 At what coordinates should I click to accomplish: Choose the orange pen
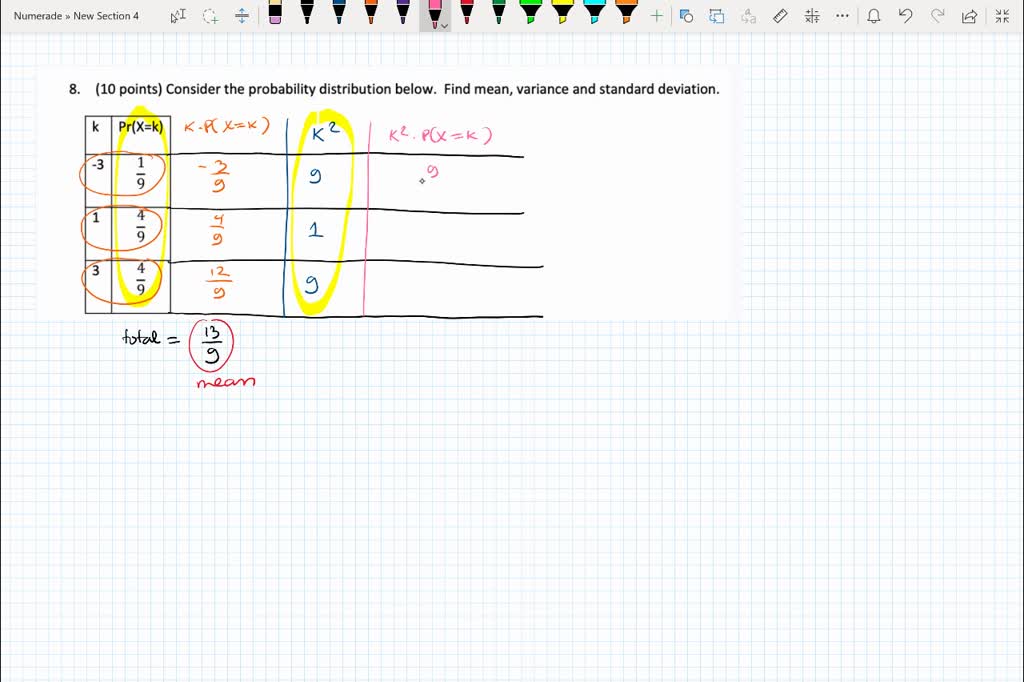click(371, 16)
